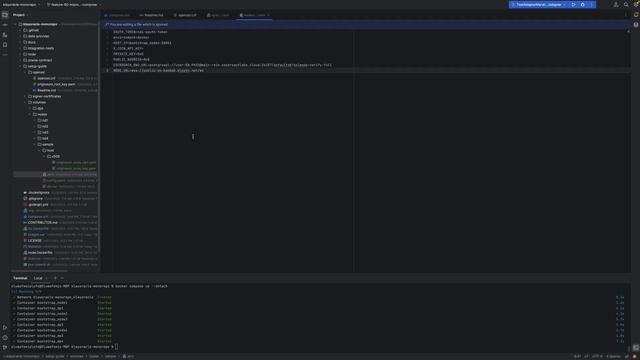The width and height of the screenshot is (640, 360).
Task: Close the active nodes .env tab
Action: click(x=269, y=15)
